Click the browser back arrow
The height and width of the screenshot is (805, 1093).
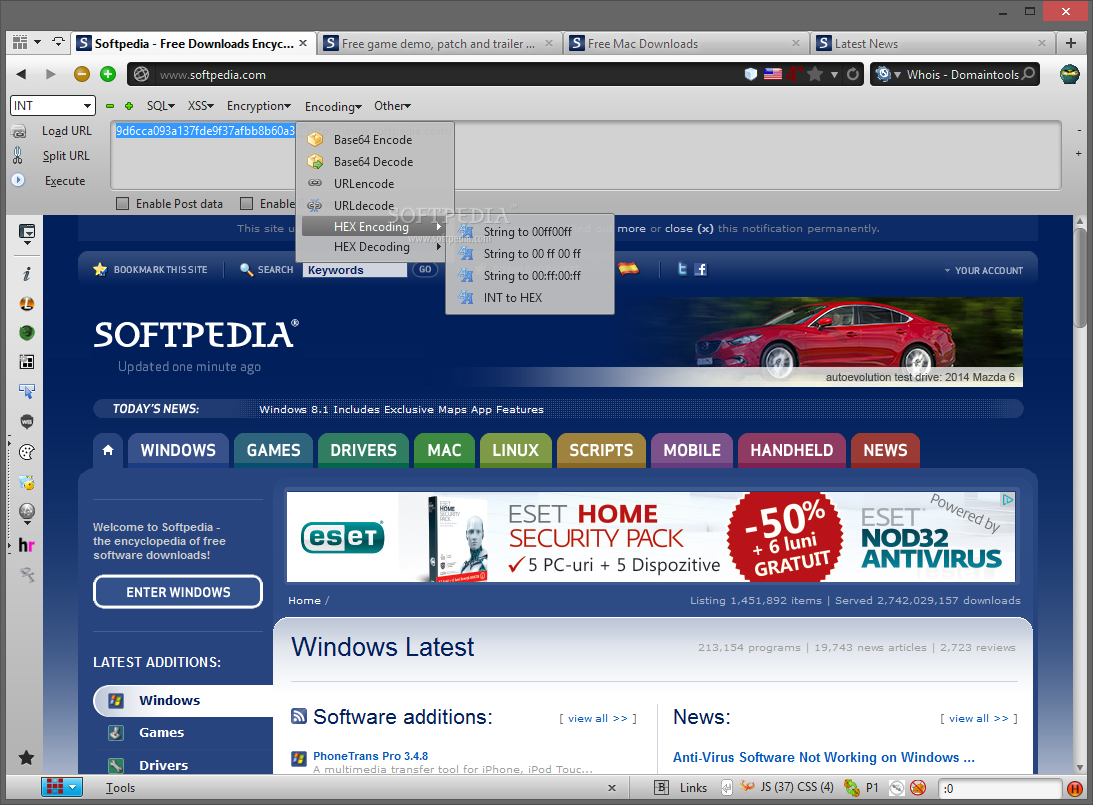click(x=22, y=74)
